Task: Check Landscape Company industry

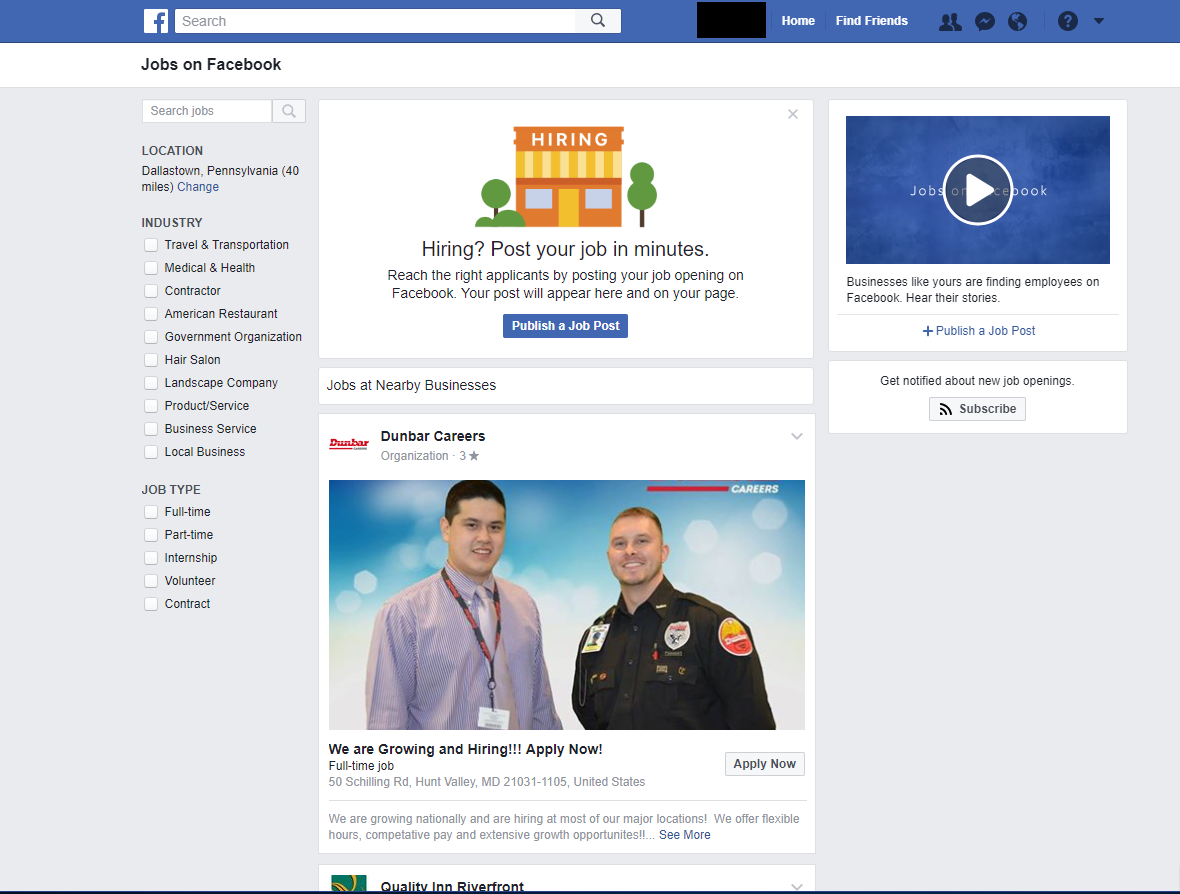Action: (x=151, y=383)
